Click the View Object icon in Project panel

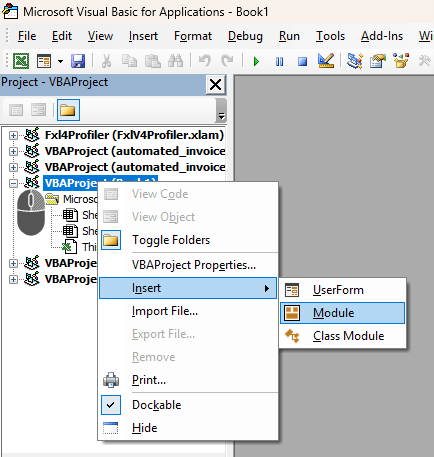pyautogui.click(x=38, y=110)
